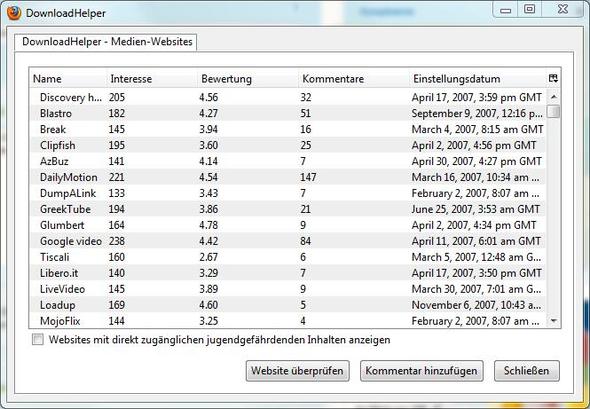The width and height of the screenshot is (590, 409).
Task: Select the Break row
Action: [x=287, y=129]
